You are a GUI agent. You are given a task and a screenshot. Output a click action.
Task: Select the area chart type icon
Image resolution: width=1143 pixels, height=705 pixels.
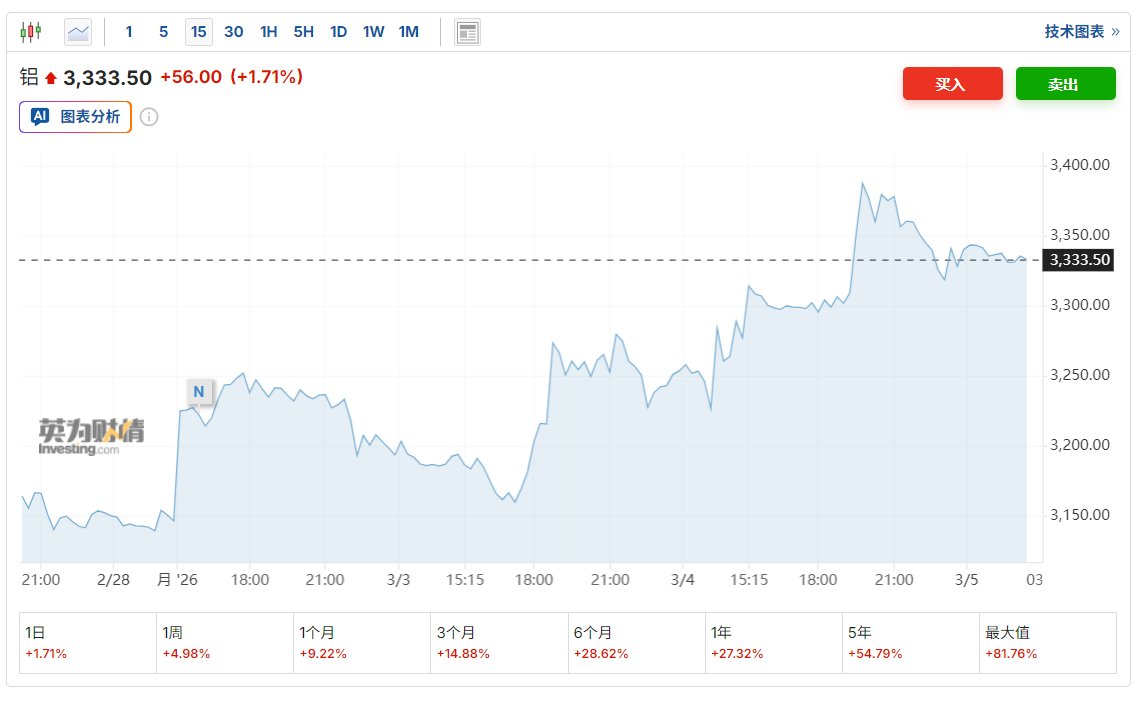pos(78,32)
